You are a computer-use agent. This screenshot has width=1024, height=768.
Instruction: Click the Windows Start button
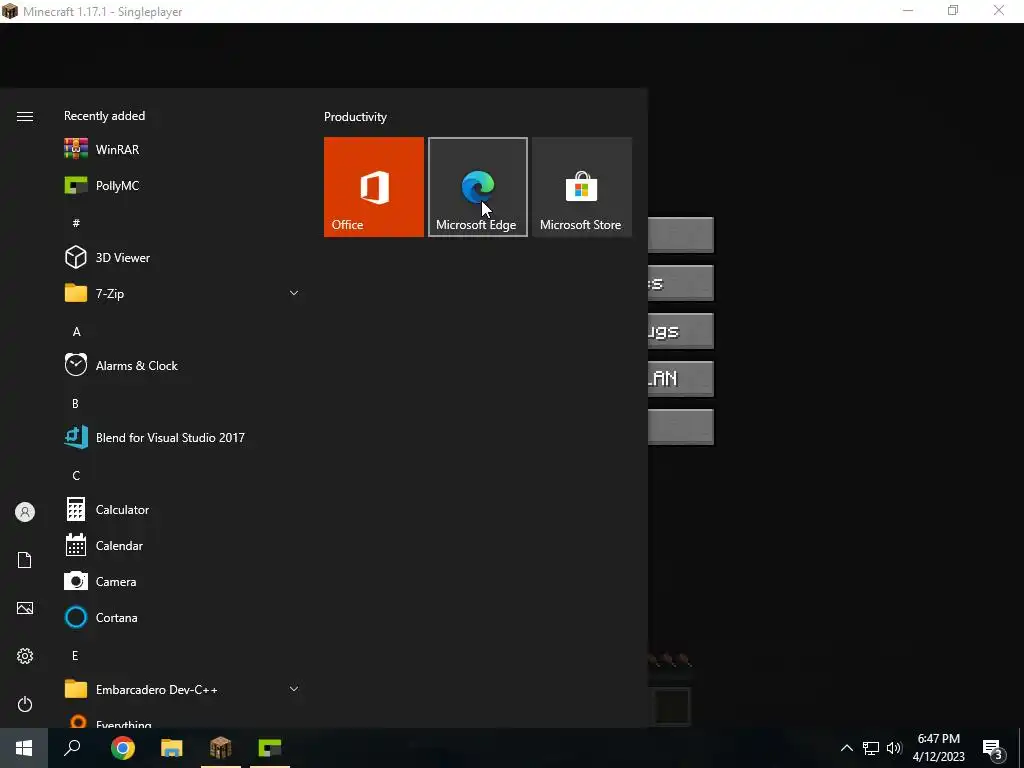(24, 748)
